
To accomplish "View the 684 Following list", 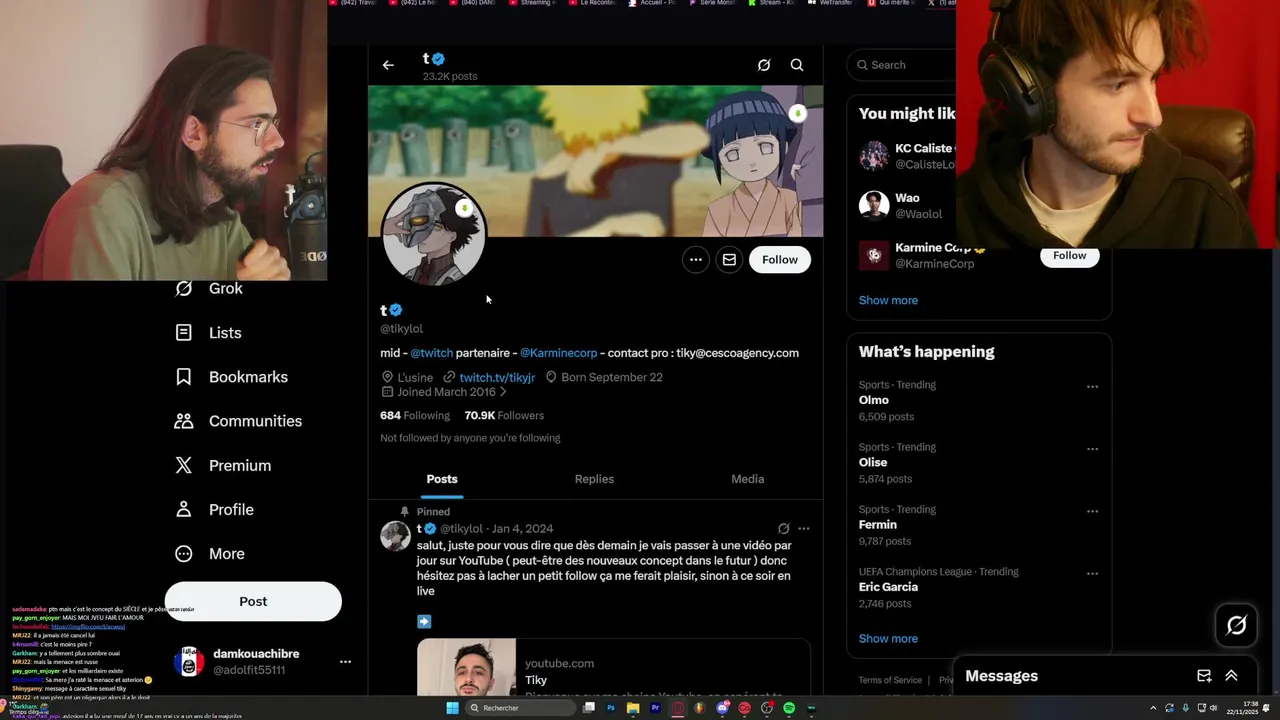I will 415,416.
